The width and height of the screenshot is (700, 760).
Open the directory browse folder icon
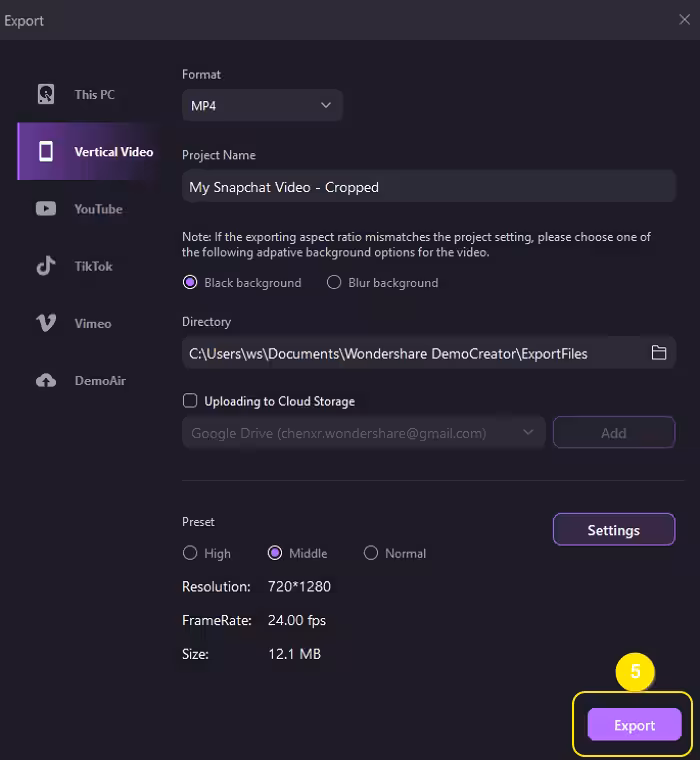pos(659,353)
